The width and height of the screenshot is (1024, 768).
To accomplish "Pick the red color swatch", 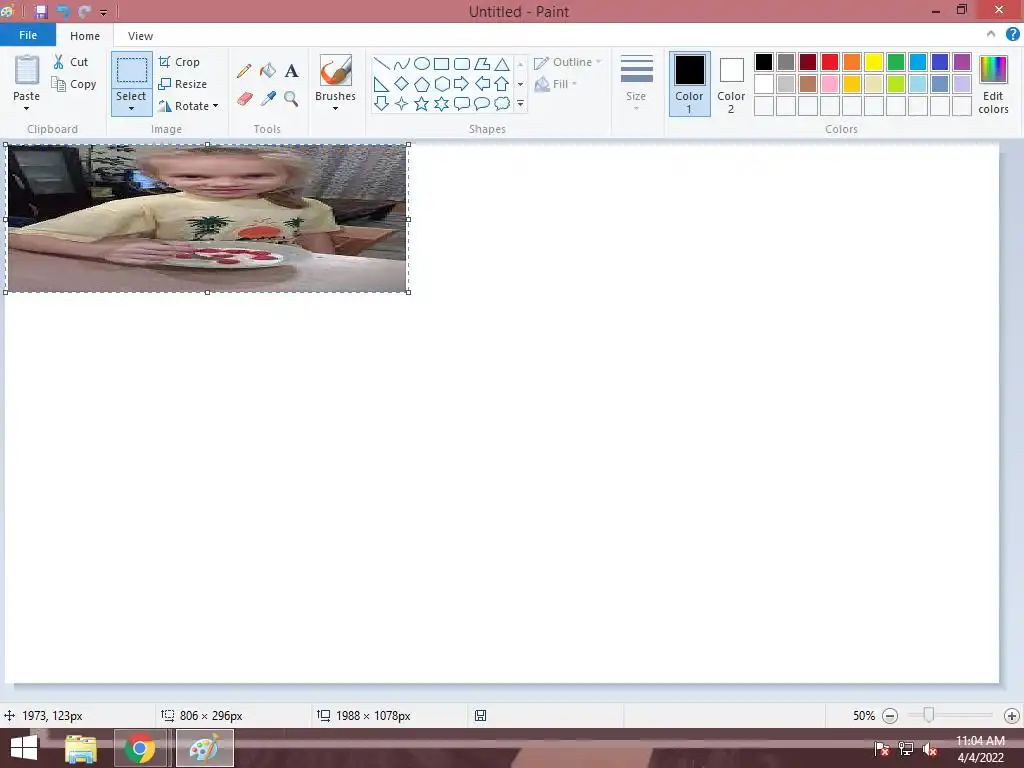I will [x=830, y=62].
